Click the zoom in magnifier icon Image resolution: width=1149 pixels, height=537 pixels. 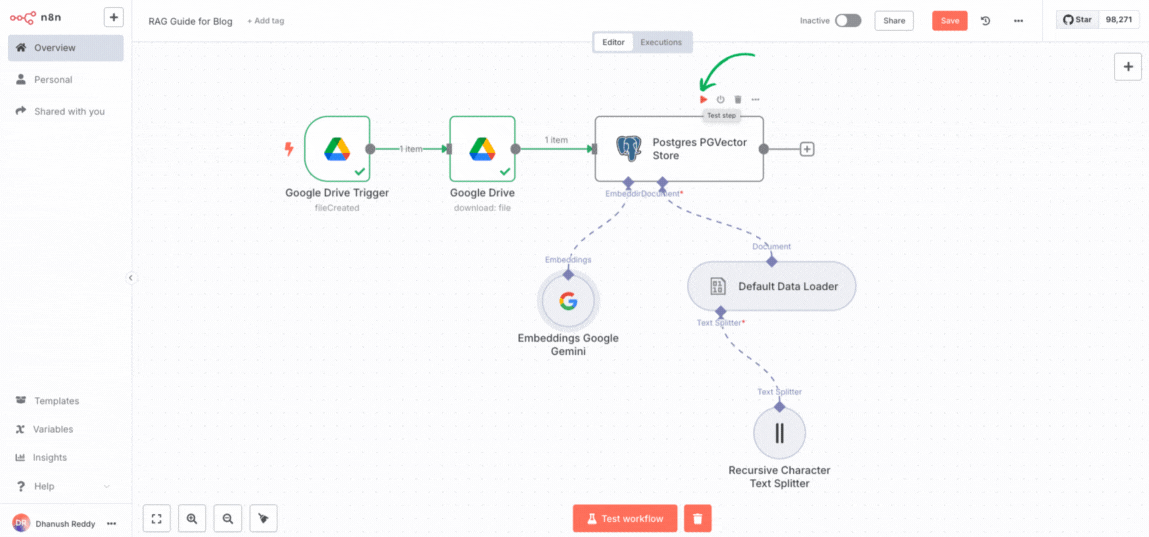[x=192, y=518]
